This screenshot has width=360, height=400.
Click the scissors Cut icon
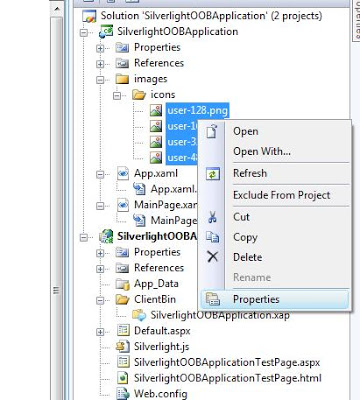click(x=212, y=217)
